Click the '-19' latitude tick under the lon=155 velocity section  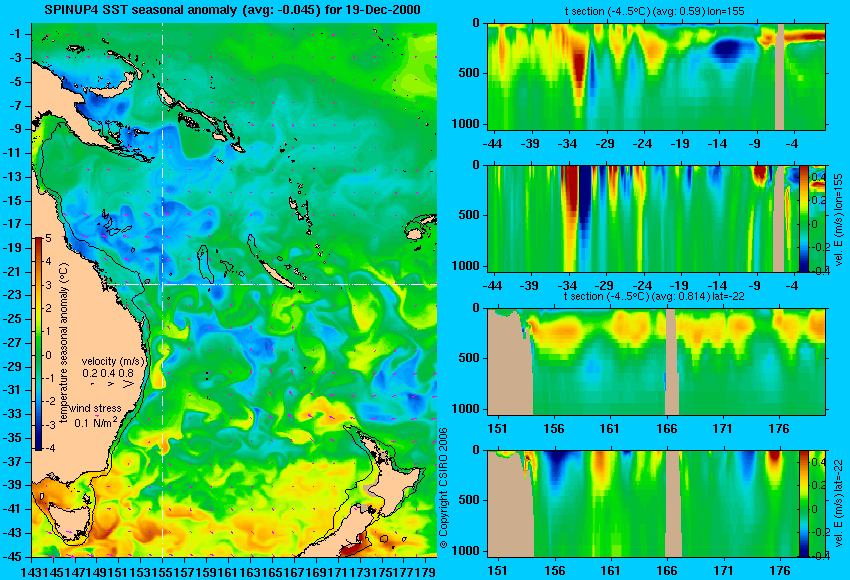tap(679, 286)
